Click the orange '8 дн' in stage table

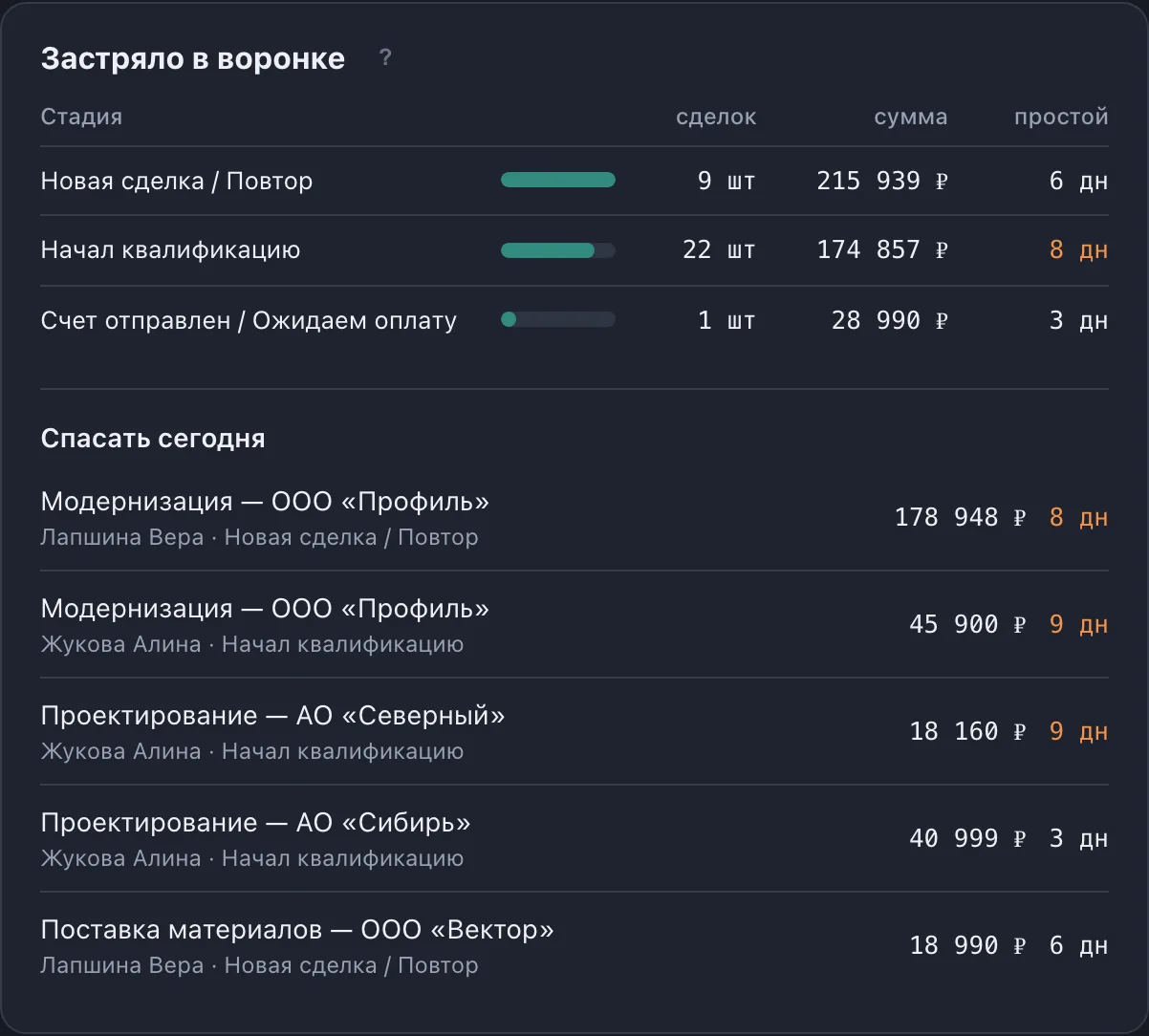click(x=1078, y=250)
